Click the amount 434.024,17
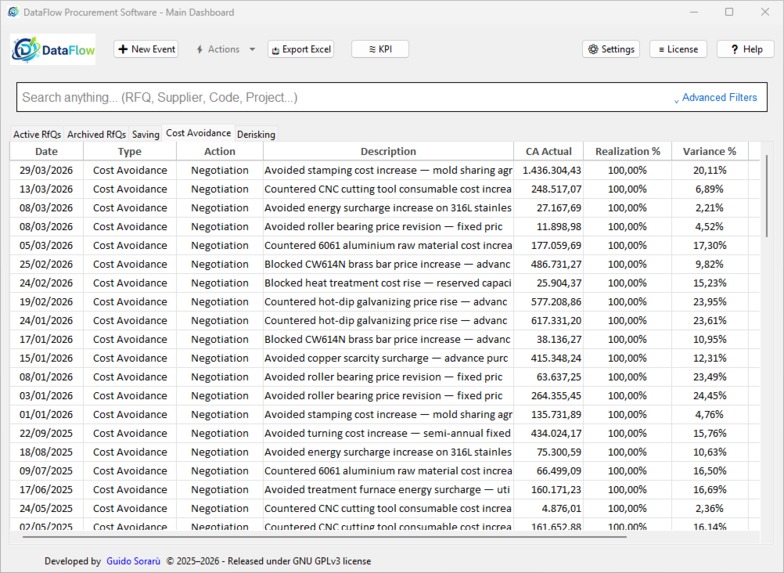 tap(556, 434)
